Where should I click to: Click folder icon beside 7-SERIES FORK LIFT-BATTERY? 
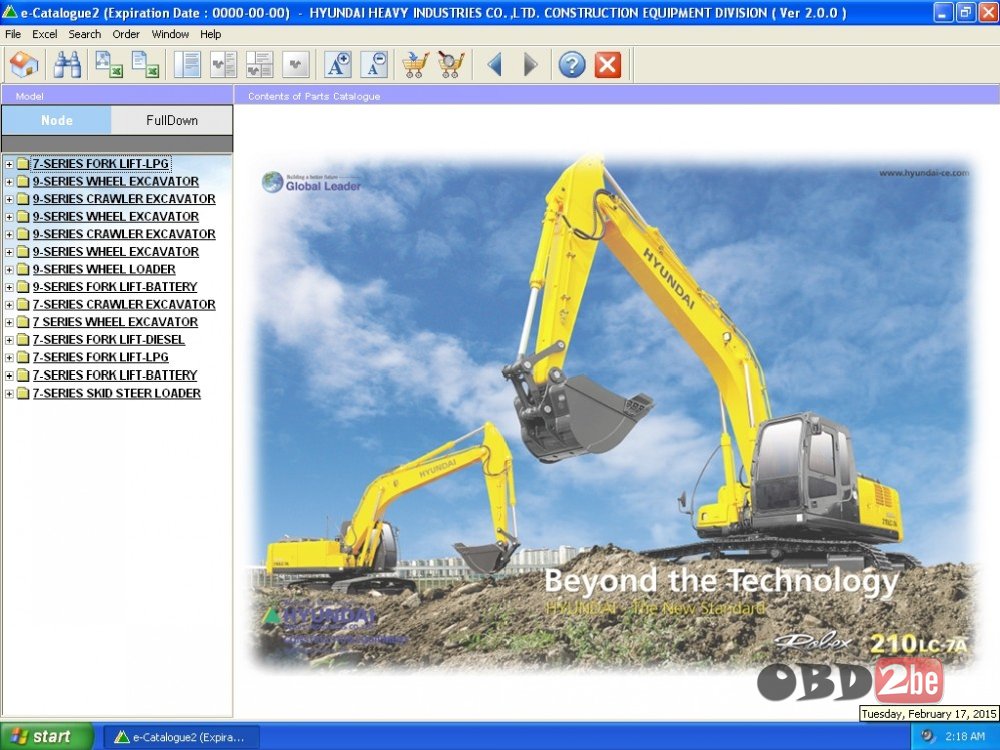[x=23, y=375]
